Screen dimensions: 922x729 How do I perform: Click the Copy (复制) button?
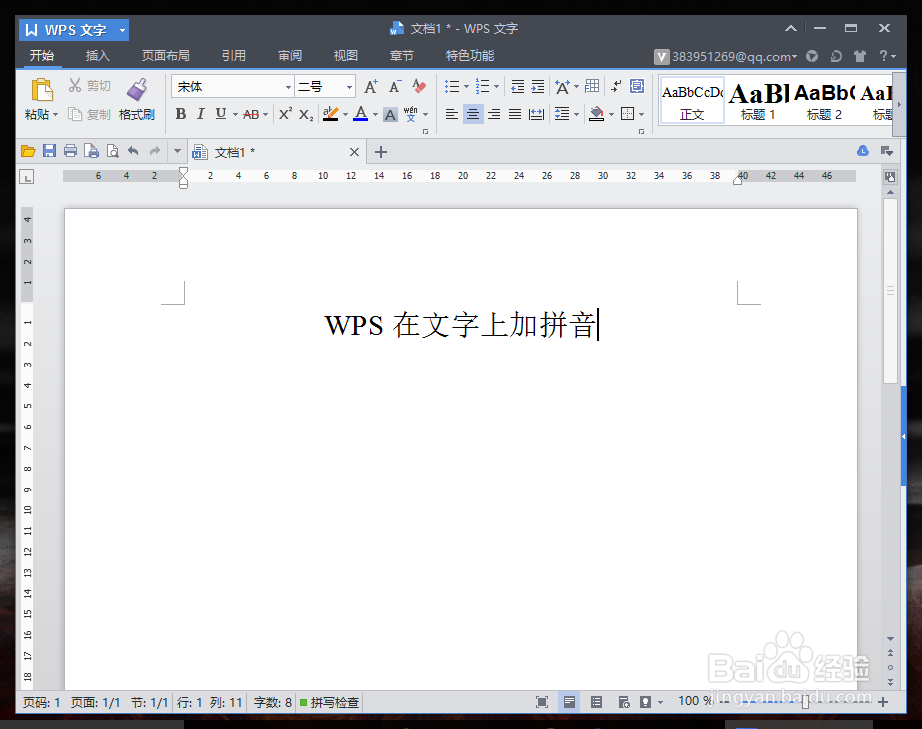89,114
